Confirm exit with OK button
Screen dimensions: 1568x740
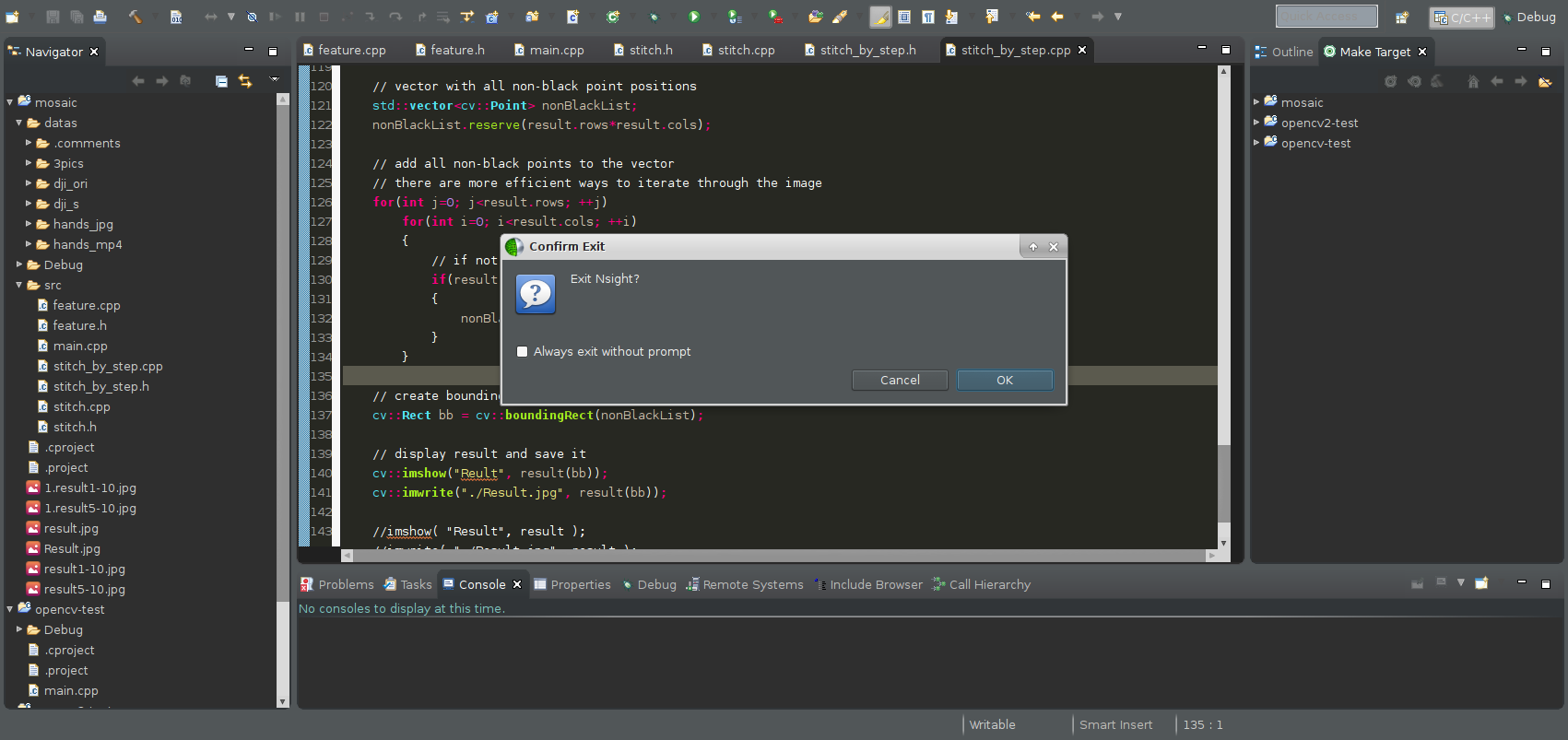click(1004, 380)
